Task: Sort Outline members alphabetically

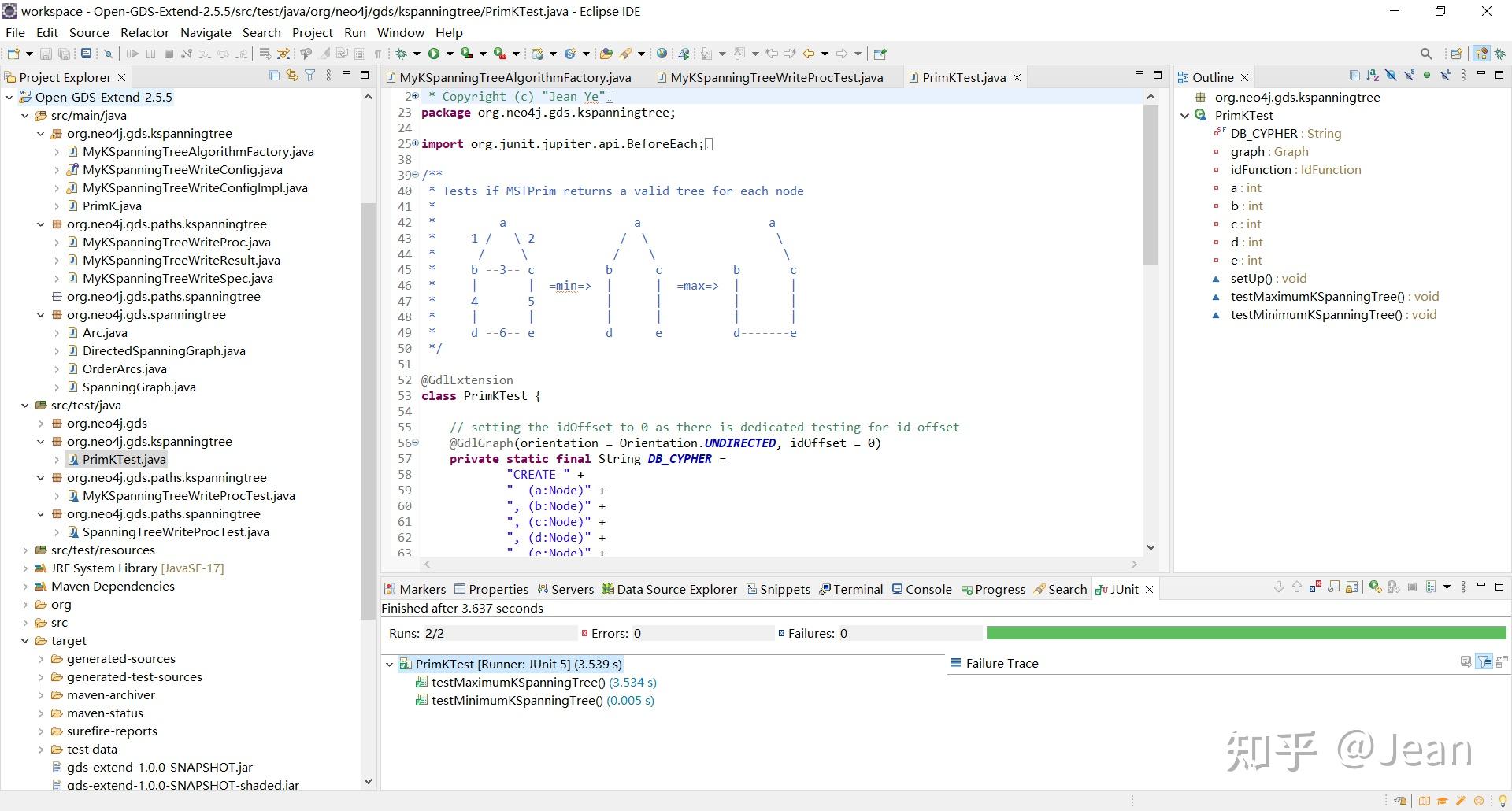Action: click(x=1373, y=76)
